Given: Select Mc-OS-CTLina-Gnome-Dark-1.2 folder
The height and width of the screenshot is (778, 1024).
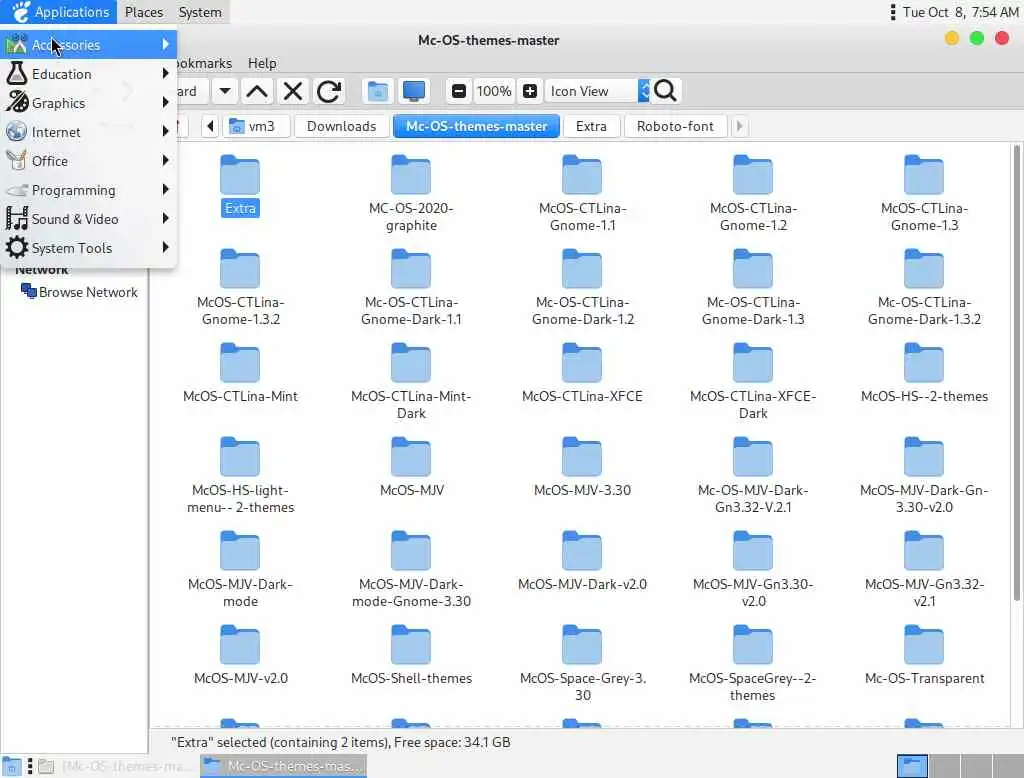Looking at the screenshot, I should (582, 268).
